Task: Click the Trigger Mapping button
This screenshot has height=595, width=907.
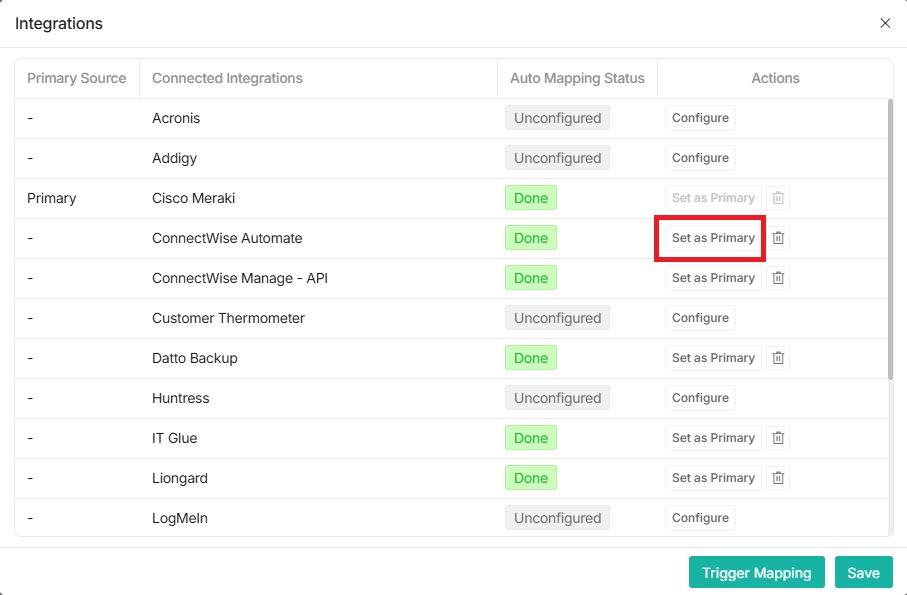Action: [757, 572]
